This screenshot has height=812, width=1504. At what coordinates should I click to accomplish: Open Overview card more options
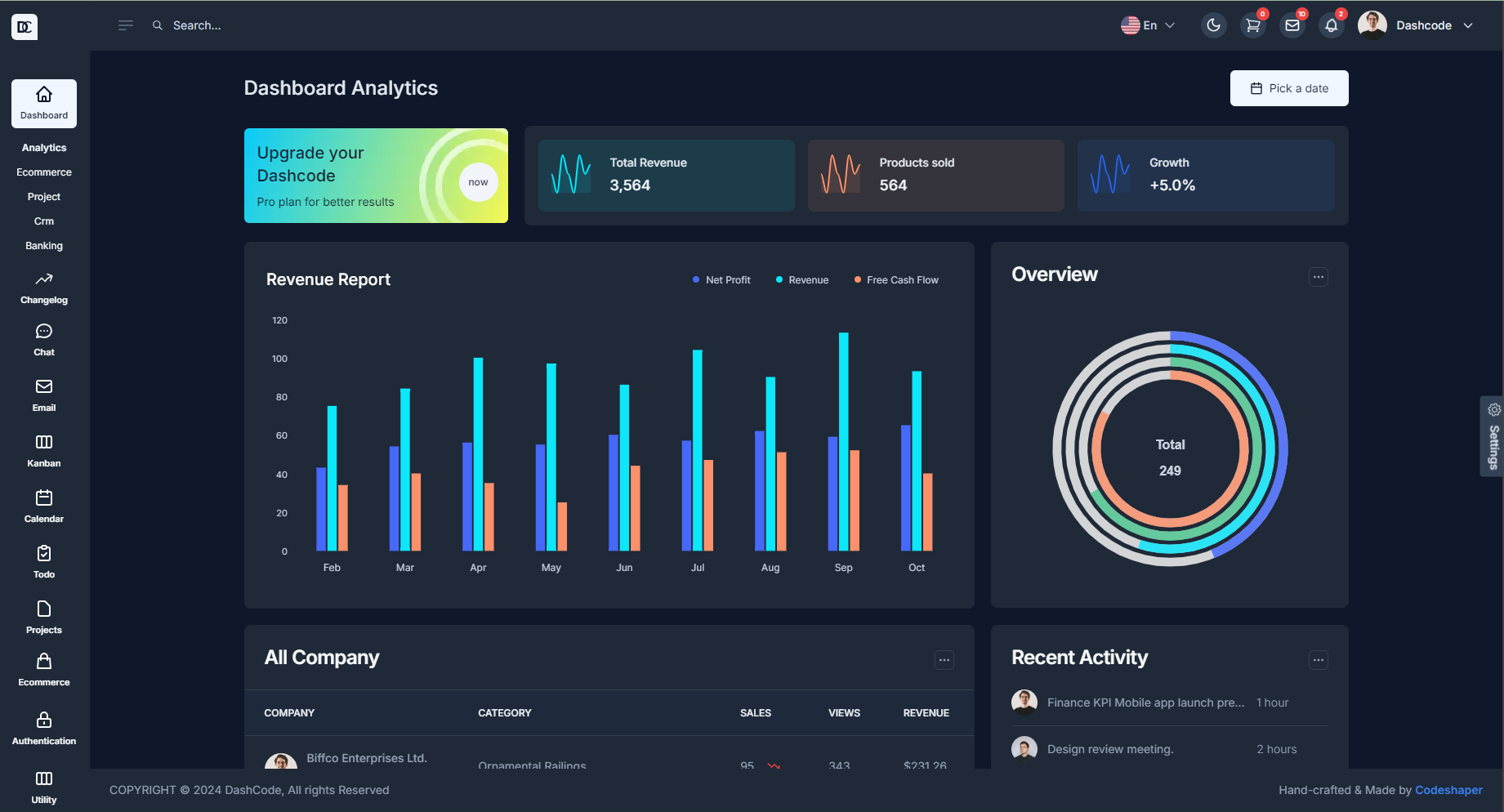pos(1319,277)
